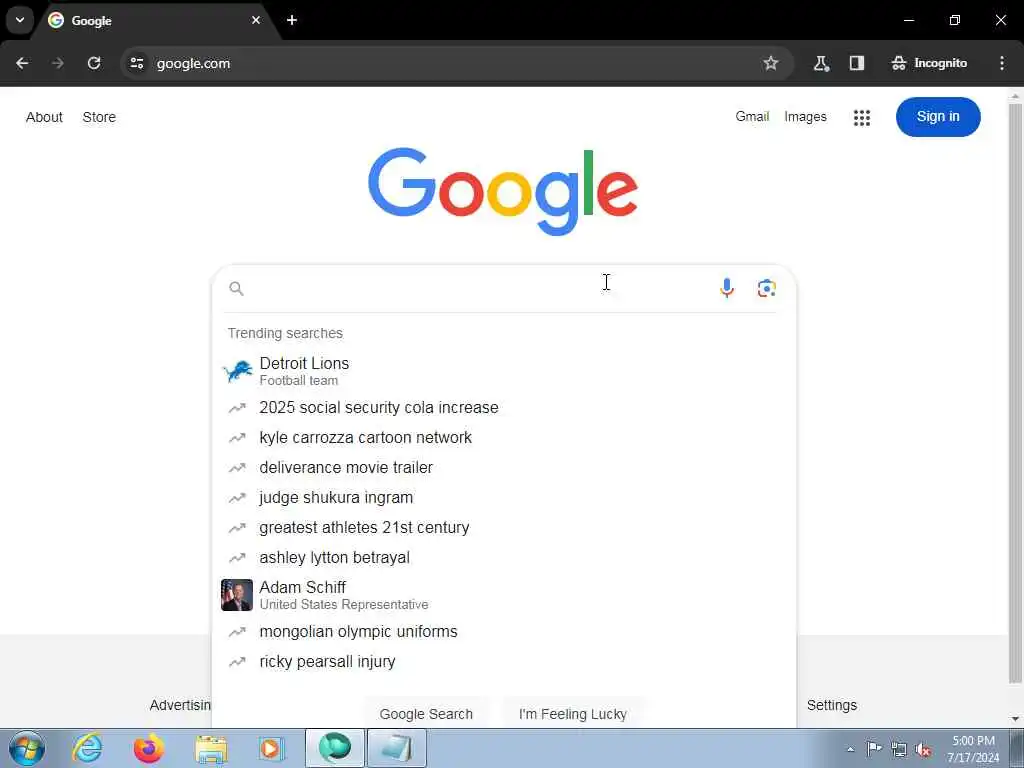The width and height of the screenshot is (1024, 768).
Task: Select ashley lytton betrayal suggestion
Action: pos(504,558)
